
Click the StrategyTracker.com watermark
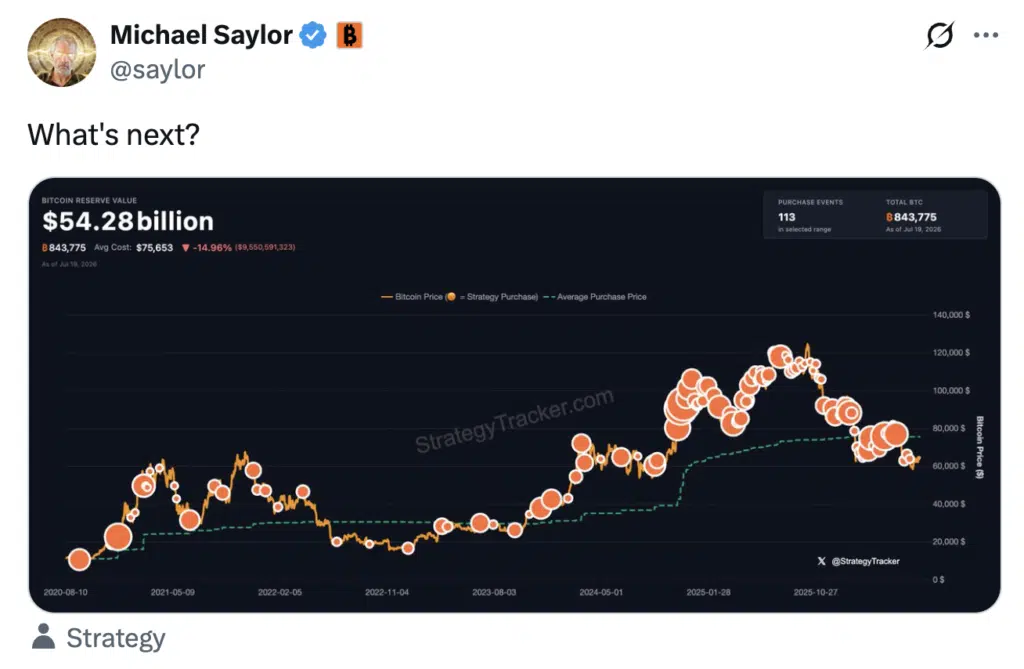pyautogui.click(x=515, y=420)
